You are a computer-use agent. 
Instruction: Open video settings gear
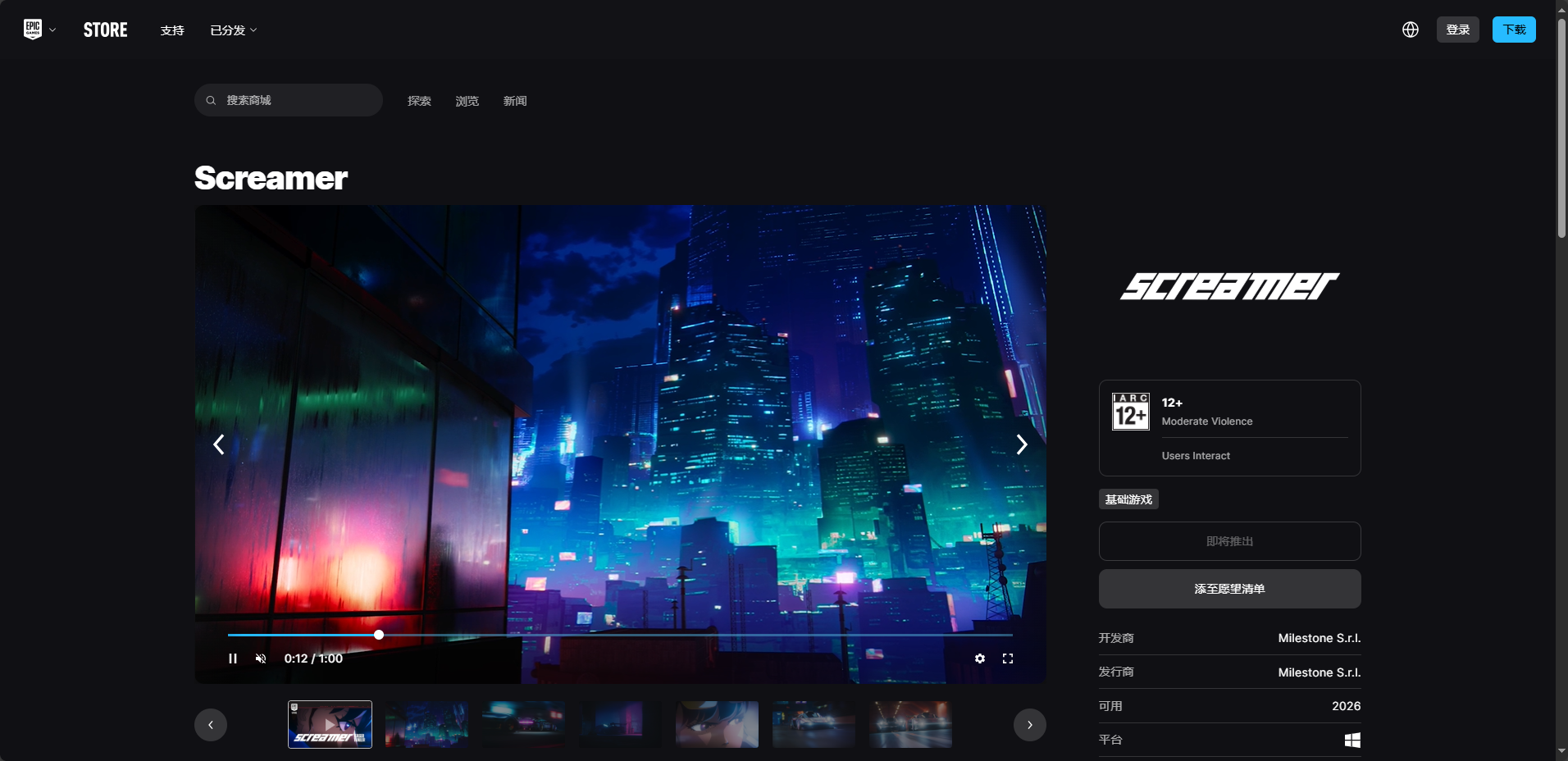980,658
